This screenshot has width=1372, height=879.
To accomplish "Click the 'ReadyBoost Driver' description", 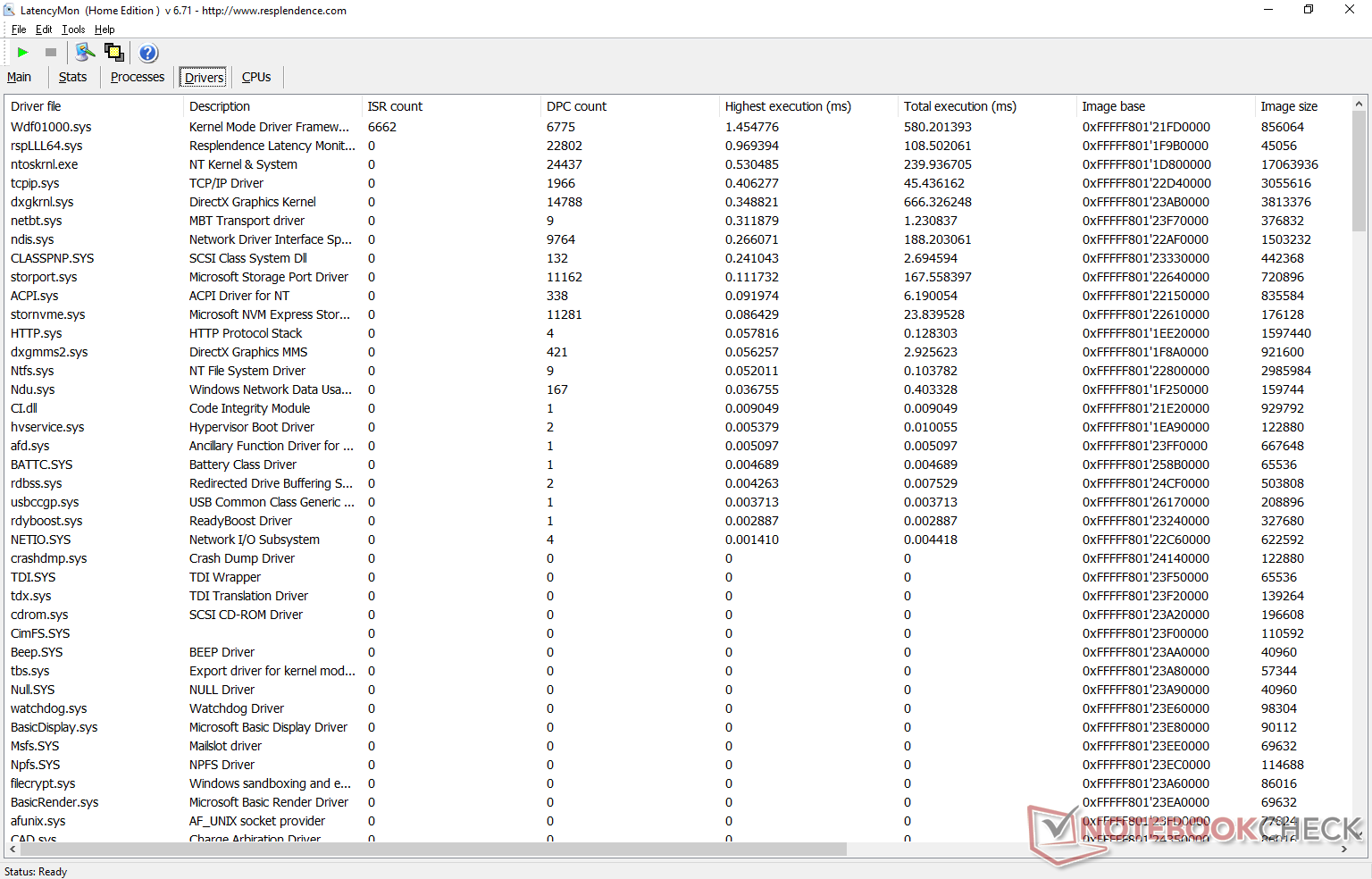I will pos(240,521).
